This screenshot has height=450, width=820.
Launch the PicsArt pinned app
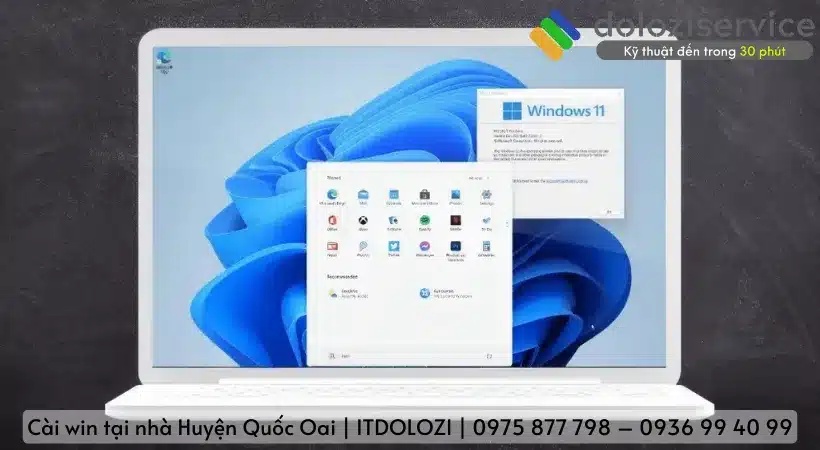(x=363, y=249)
